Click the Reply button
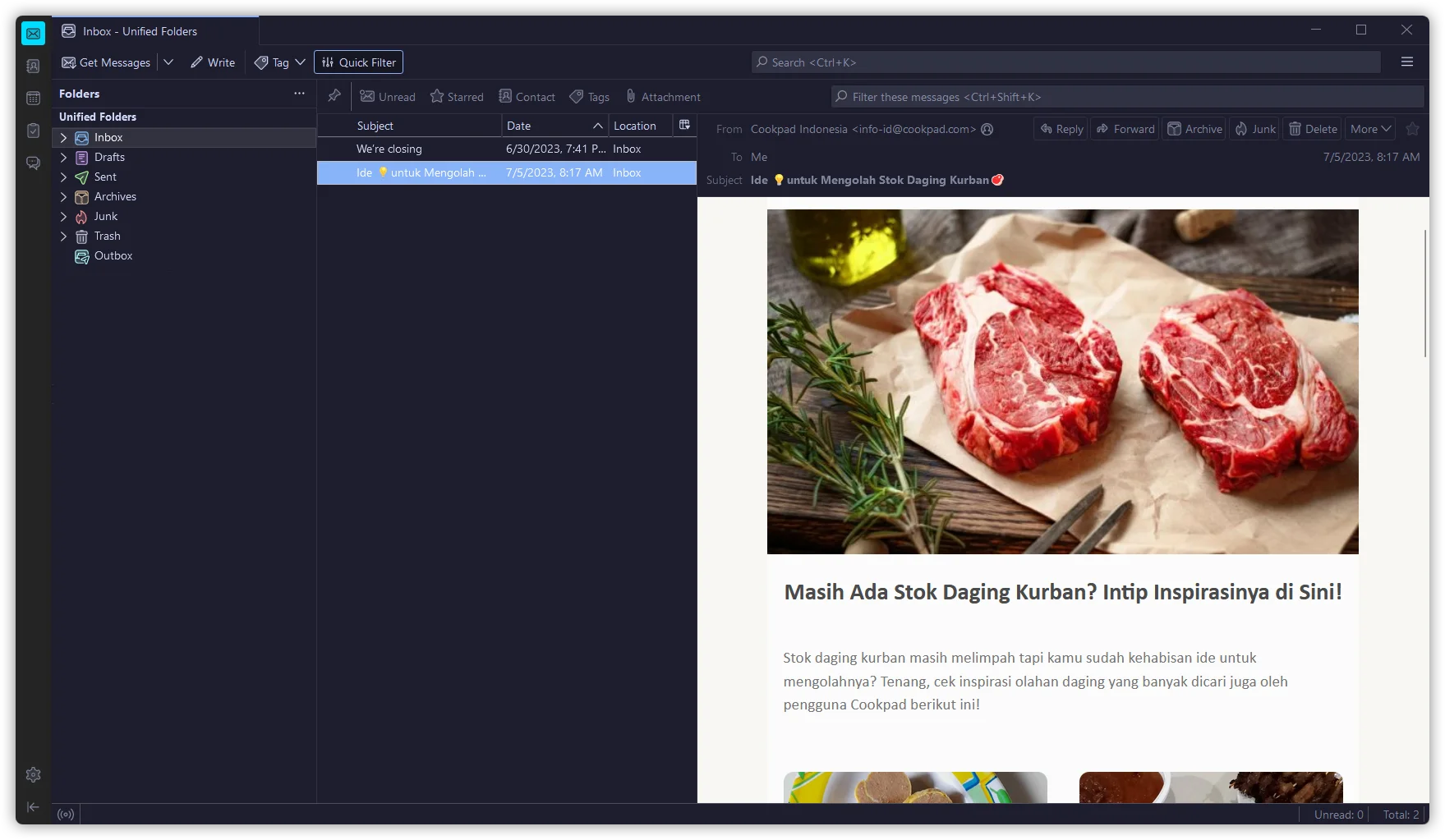Viewport: 1445px width, 840px height. point(1061,129)
